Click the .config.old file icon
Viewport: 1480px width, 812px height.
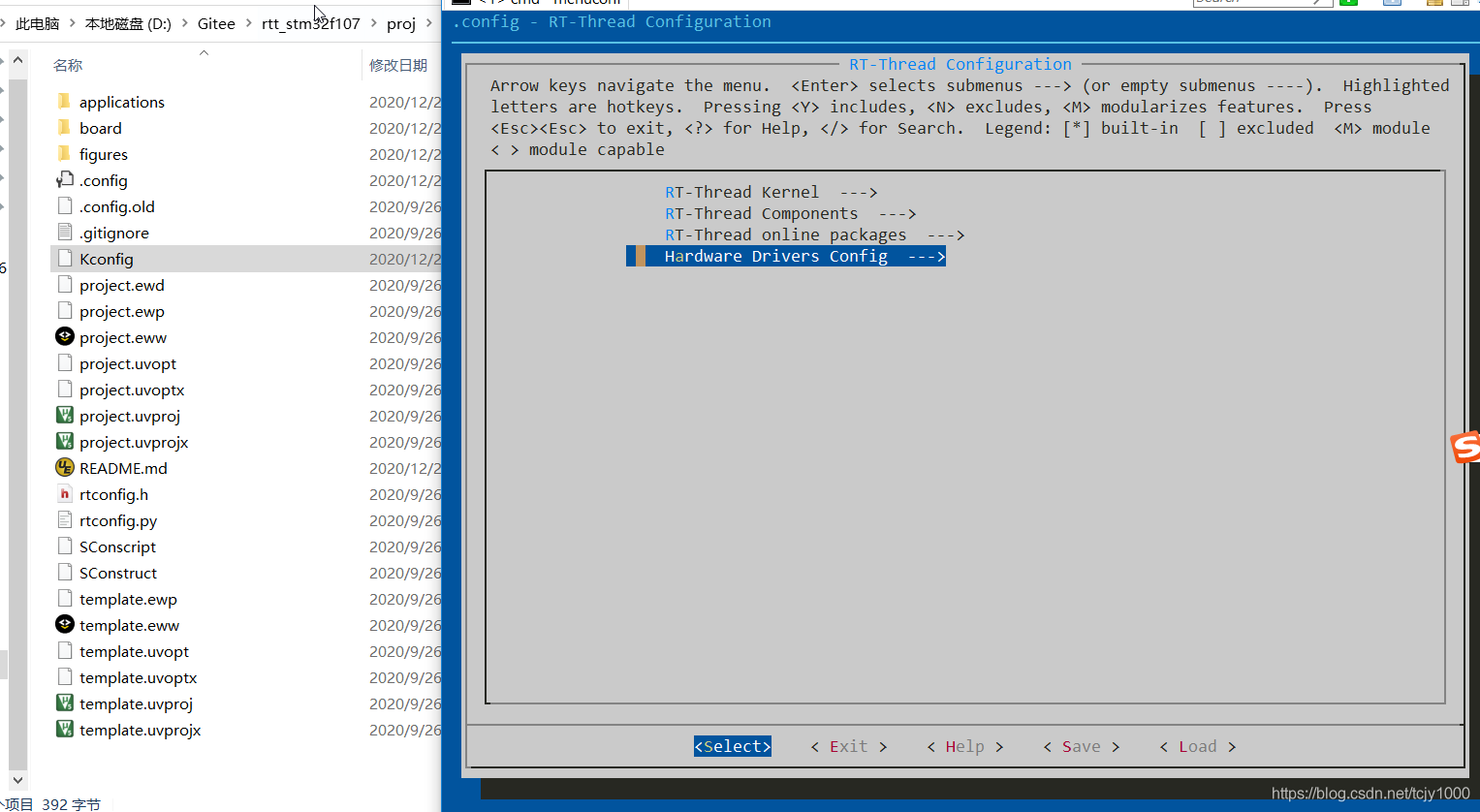(x=64, y=206)
